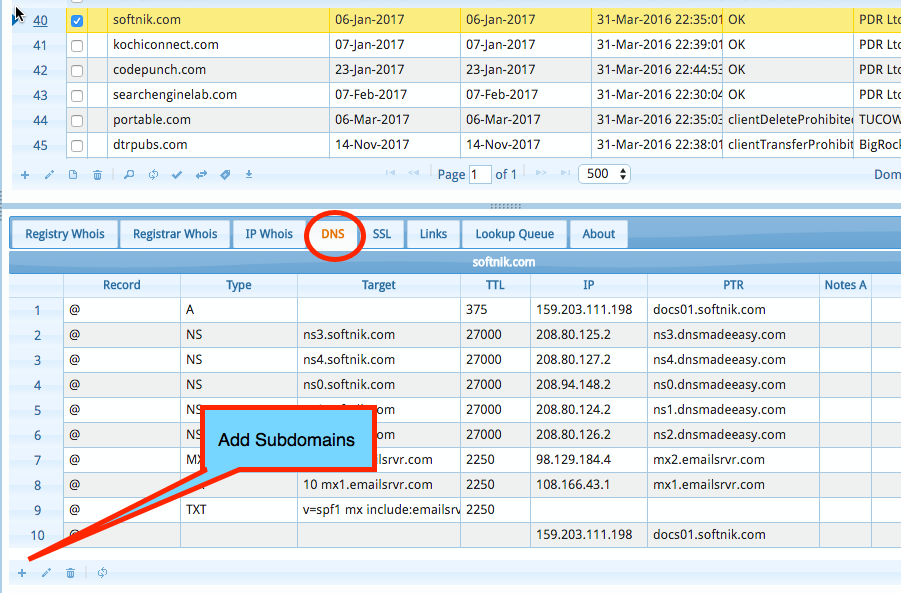Go to the next page with the pager icon
This screenshot has height=593, width=901.
541,173
